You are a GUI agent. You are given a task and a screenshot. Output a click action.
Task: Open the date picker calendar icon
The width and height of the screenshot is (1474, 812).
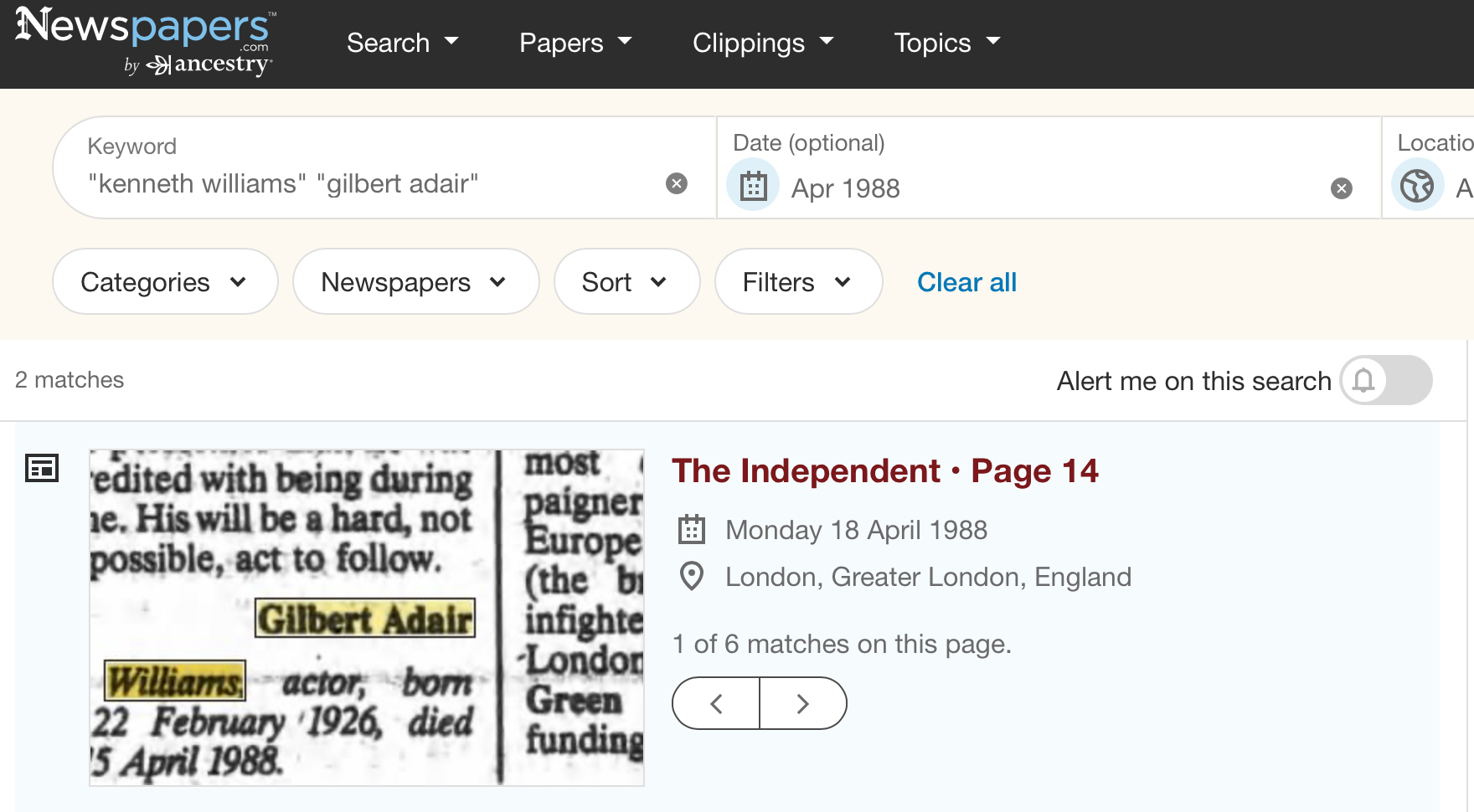tap(753, 186)
